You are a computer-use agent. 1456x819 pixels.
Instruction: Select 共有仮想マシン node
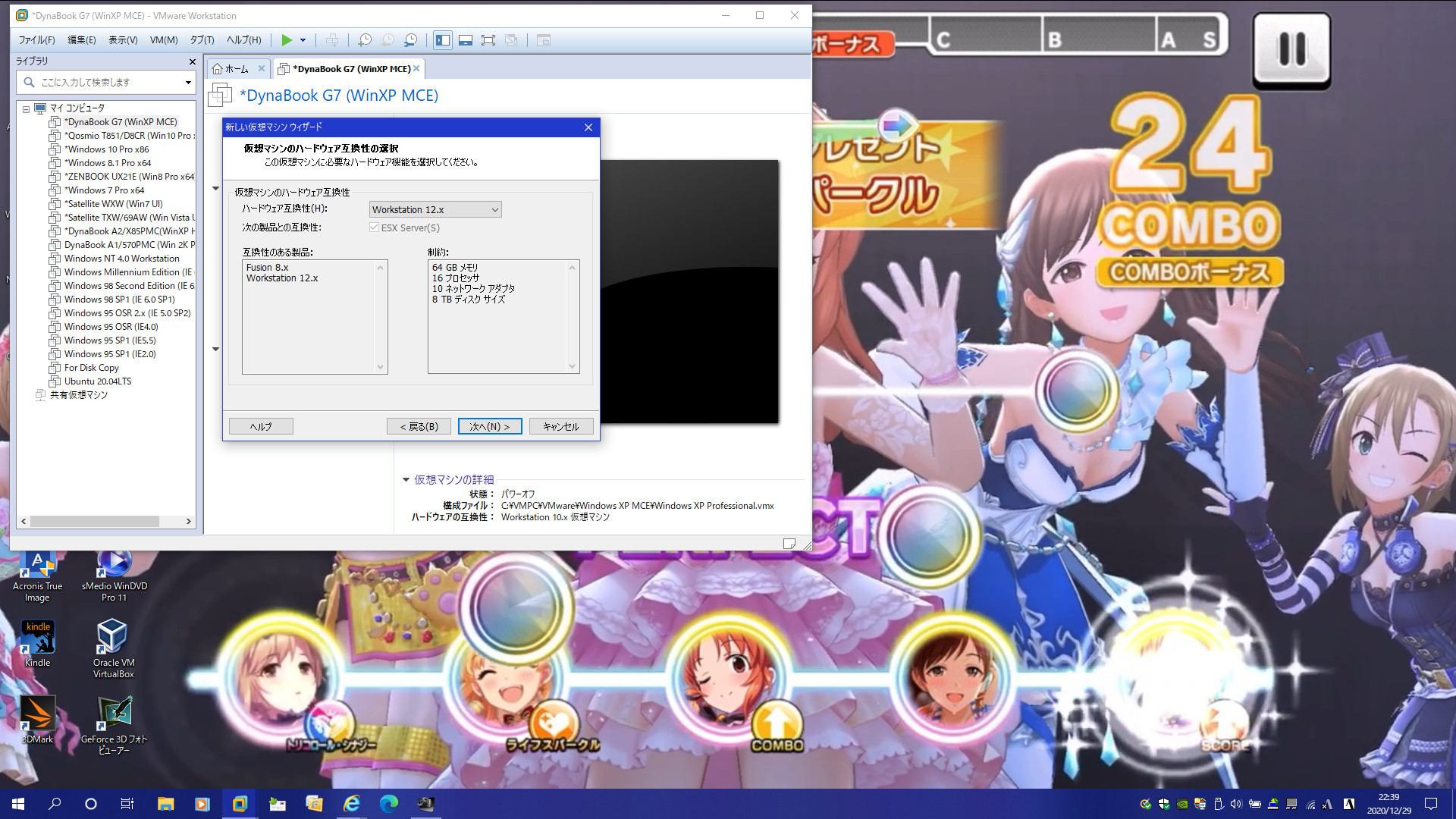pos(79,395)
